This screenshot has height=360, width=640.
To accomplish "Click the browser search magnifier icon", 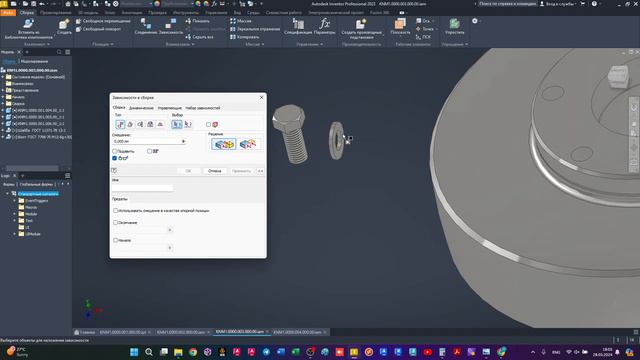I will pos(59,52).
